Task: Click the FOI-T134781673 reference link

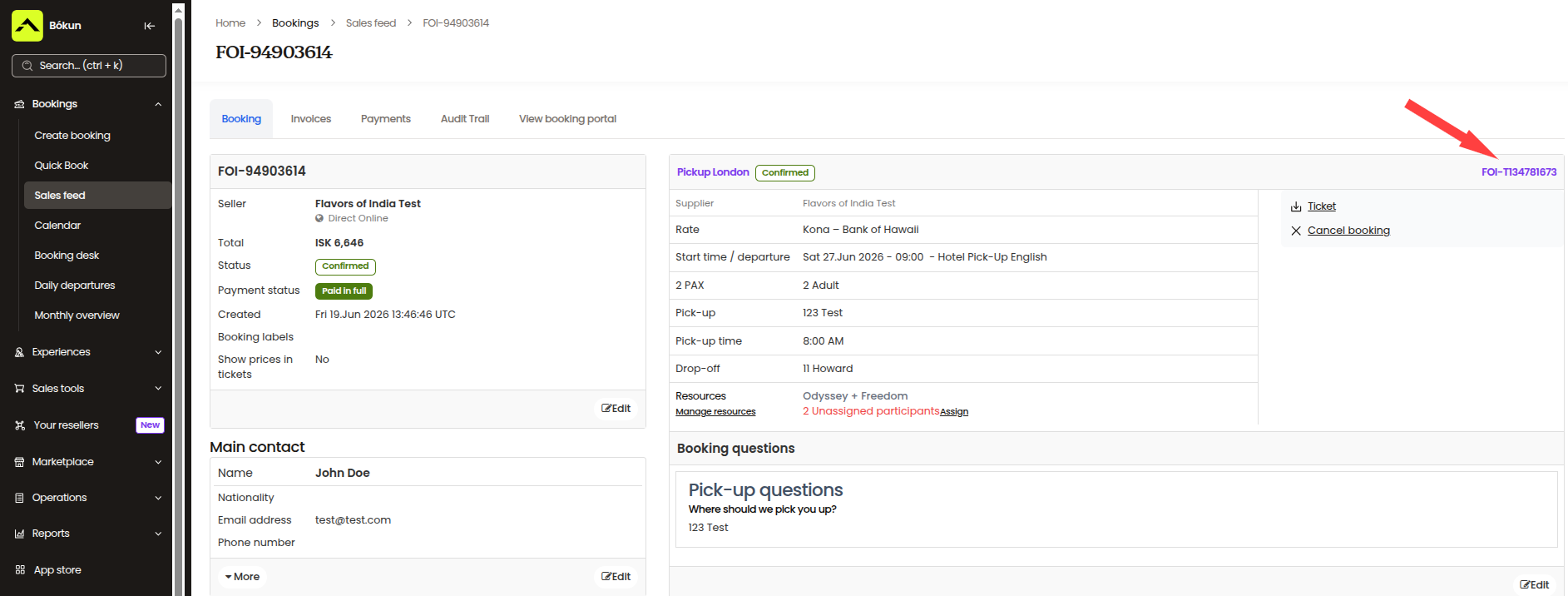Action: click(1519, 172)
